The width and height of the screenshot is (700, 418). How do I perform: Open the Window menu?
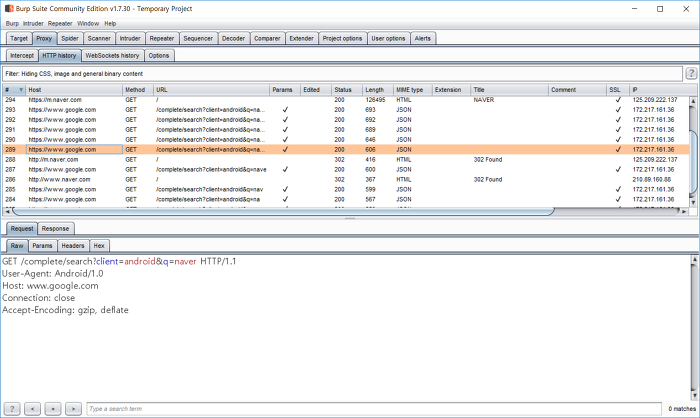click(88, 23)
